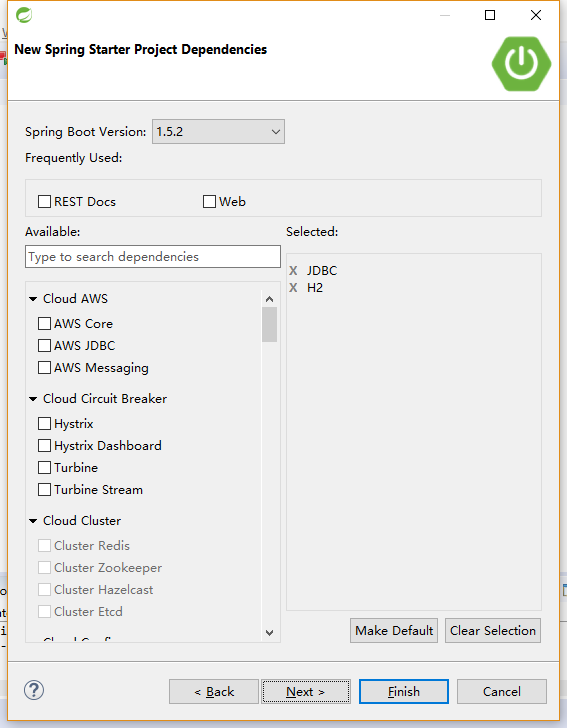Viewport: 567px width, 728px height.
Task: Check AWS Core dependency
Action: point(45,324)
